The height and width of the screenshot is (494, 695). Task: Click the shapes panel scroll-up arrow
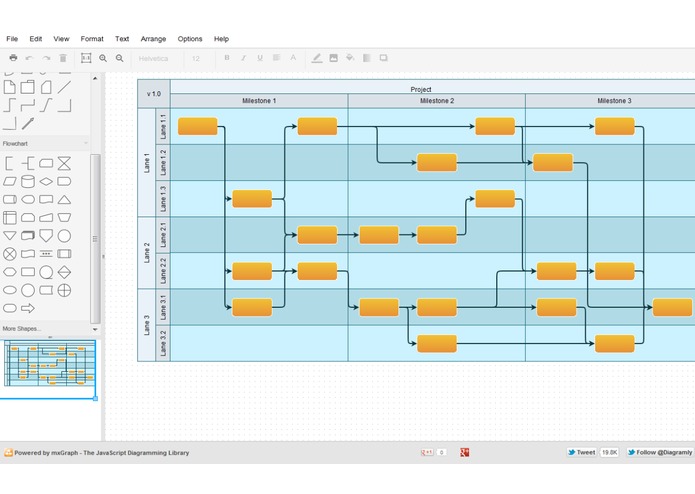[95, 78]
